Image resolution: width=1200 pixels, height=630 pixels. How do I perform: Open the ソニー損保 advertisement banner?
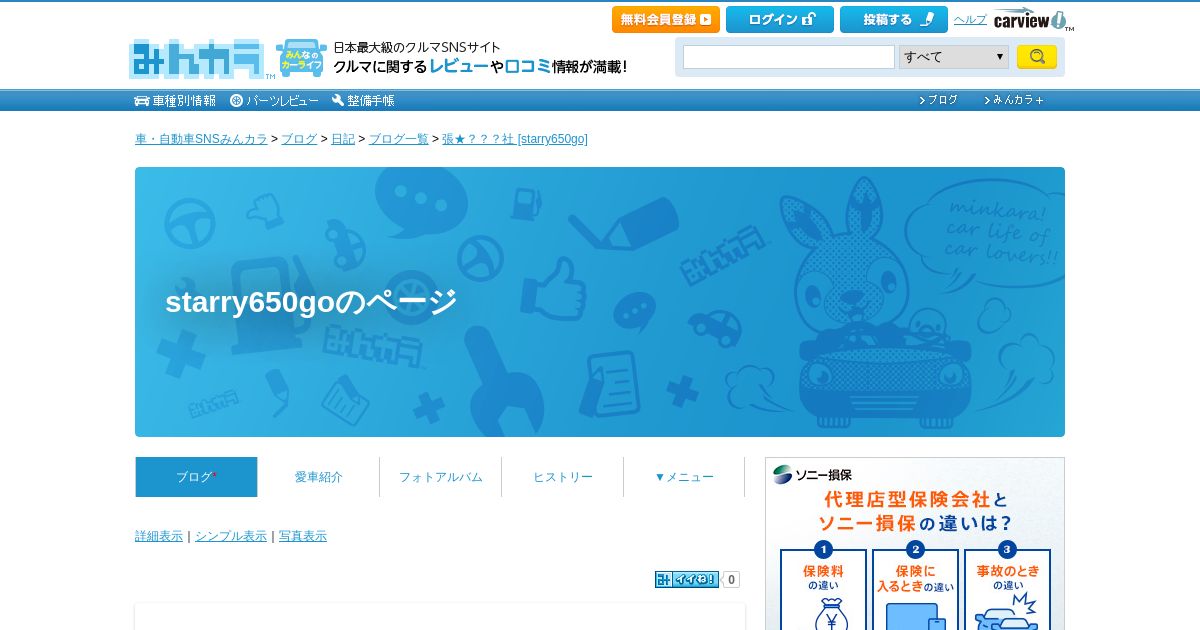pos(915,544)
